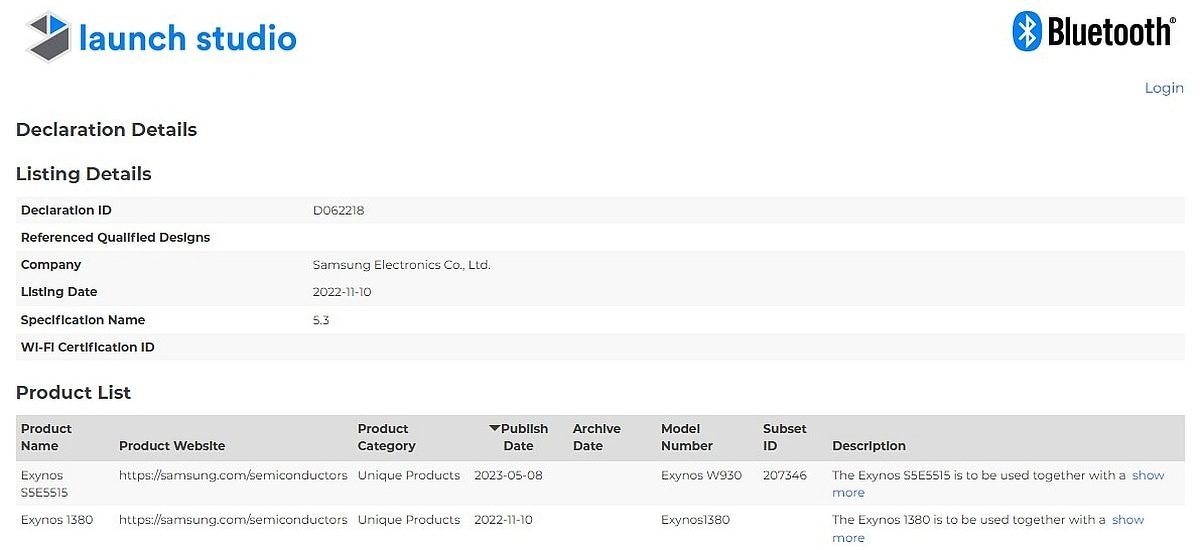
Task: Sort by the Description column header
Action: pos(869,446)
